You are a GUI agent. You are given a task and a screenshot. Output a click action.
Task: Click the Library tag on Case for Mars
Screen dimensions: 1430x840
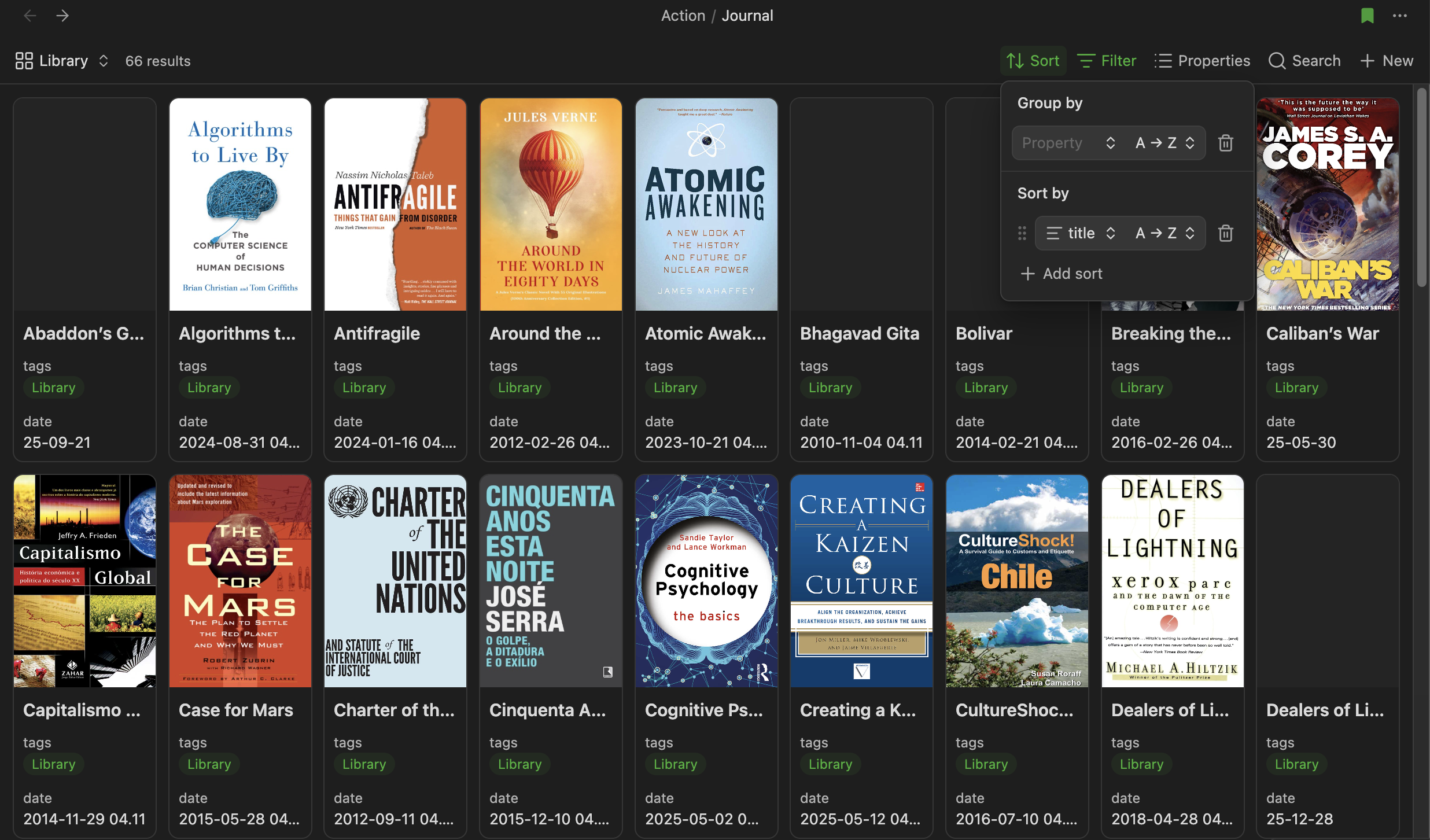[209, 764]
